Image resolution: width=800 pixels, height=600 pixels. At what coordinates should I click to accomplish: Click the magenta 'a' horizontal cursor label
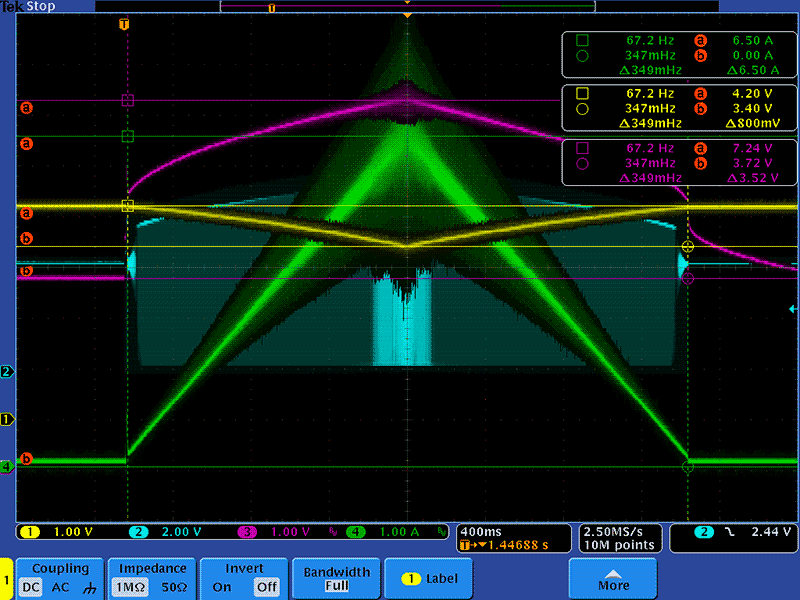26,108
